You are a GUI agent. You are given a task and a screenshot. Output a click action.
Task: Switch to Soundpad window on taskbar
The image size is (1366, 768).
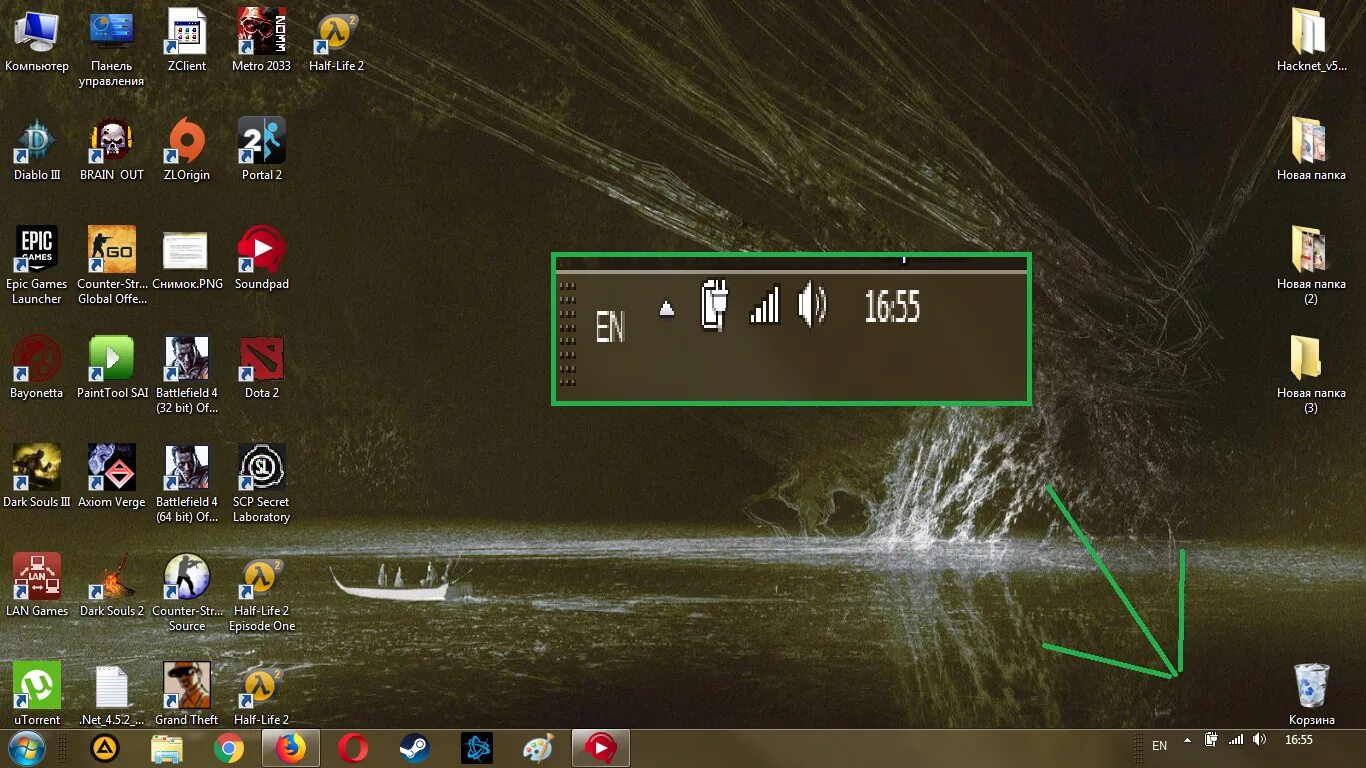pyautogui.click(x=600, y=748)
